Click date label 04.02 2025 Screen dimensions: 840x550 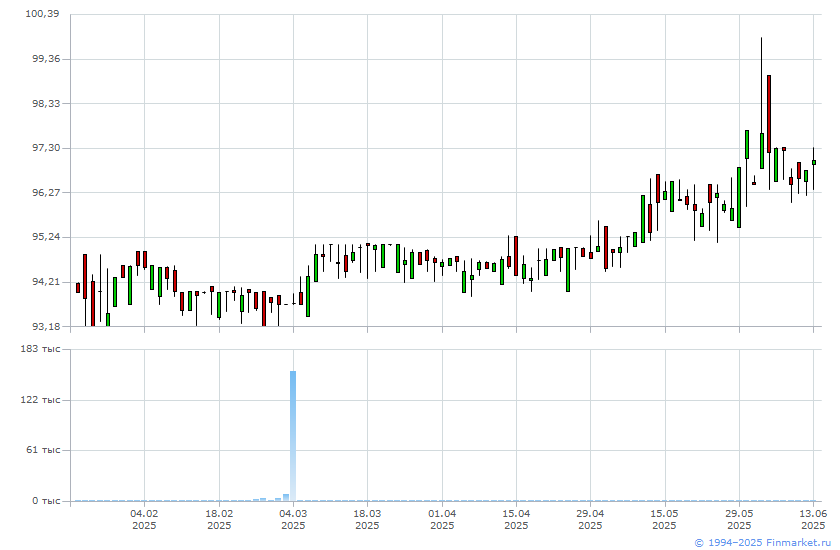(x=144, y=519)
